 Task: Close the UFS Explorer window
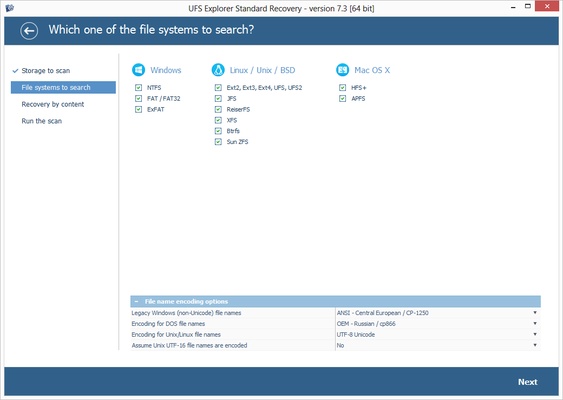click(x=547, y=6)
